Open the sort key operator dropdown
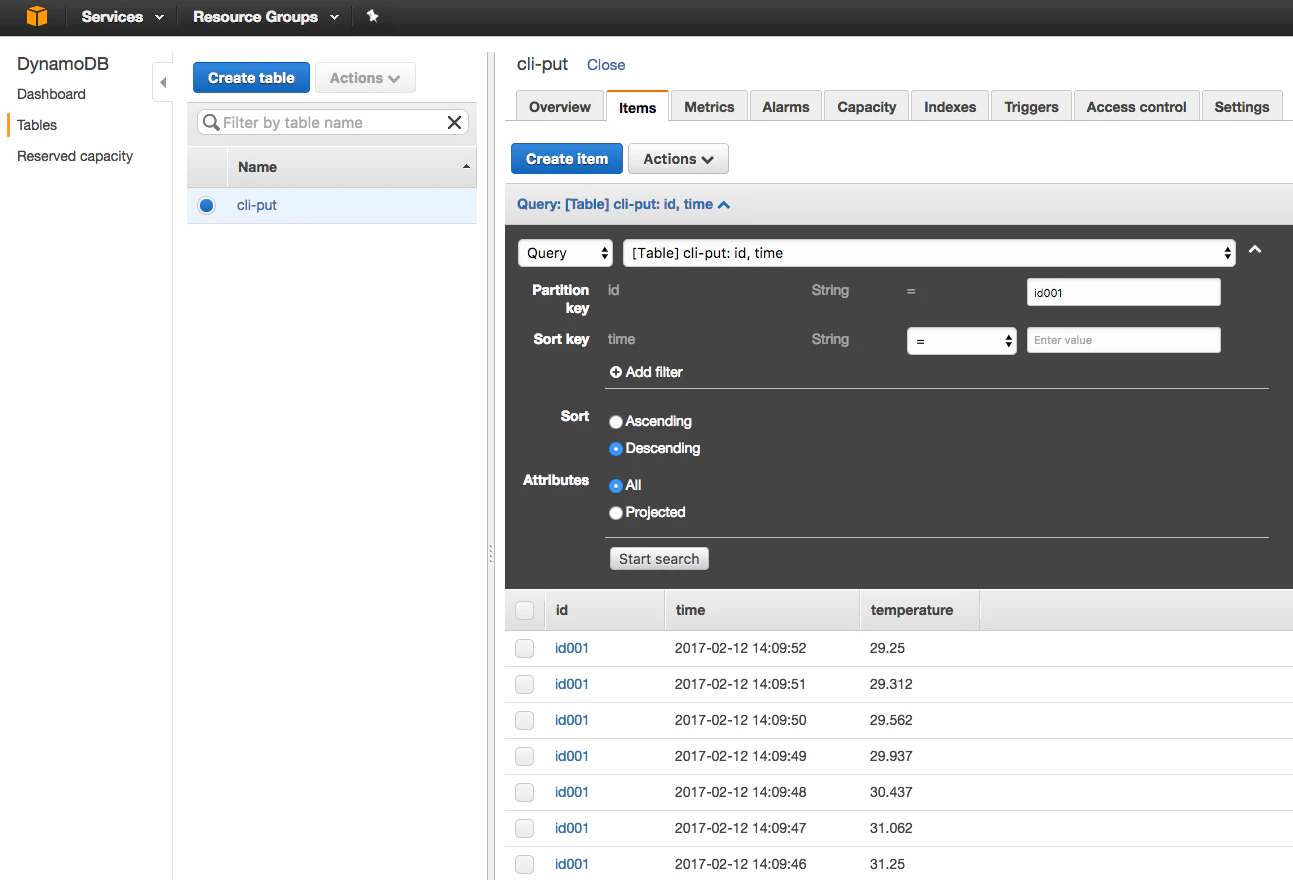 961,341
